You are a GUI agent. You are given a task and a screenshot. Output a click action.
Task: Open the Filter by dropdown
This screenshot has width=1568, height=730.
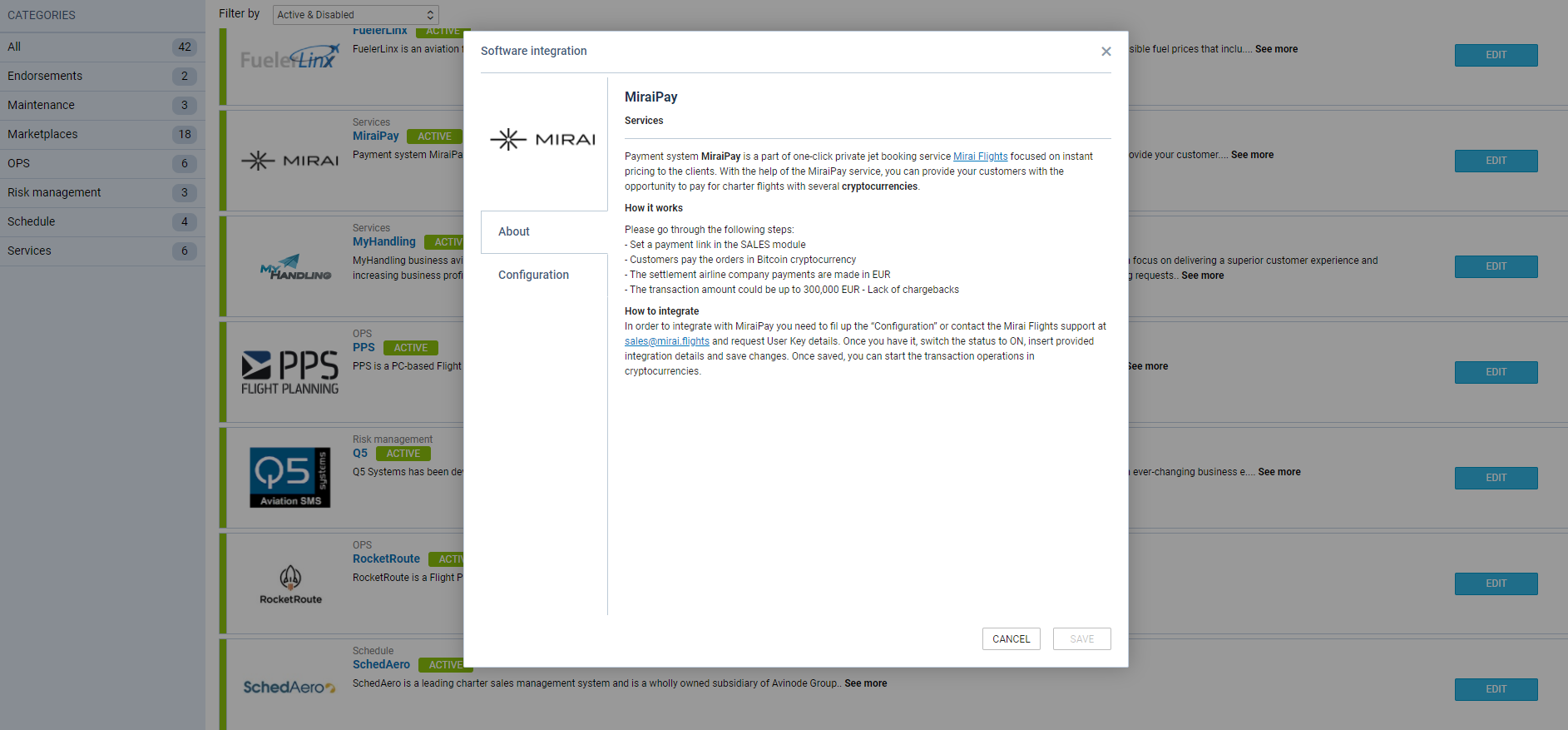[355, 15]
